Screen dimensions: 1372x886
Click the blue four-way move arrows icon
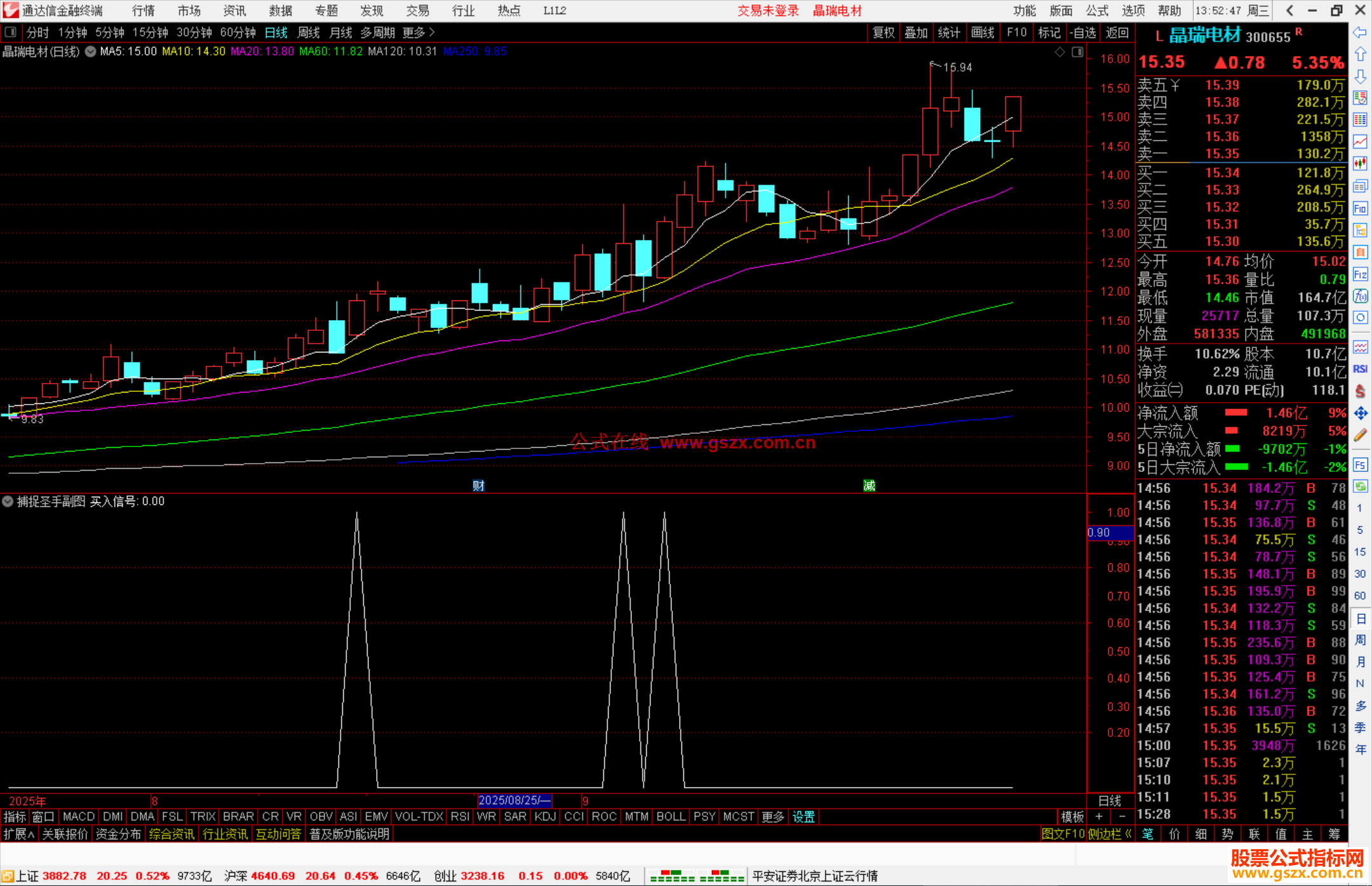[x=1360, y=413]
